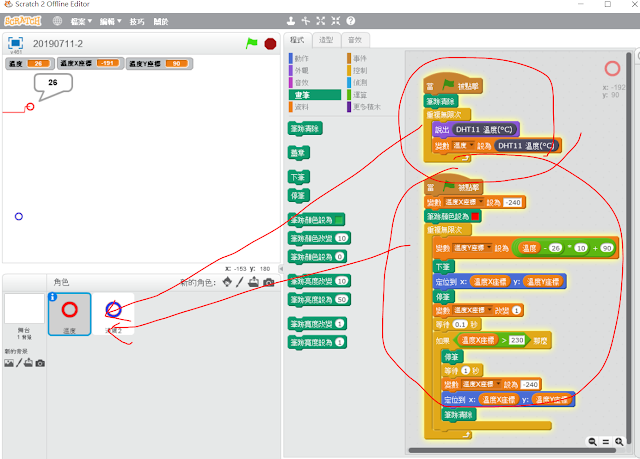Paint new sprite with brush icon
Image resolution: width=640 pixels, height=459 pixels.
tap(240, 282)
